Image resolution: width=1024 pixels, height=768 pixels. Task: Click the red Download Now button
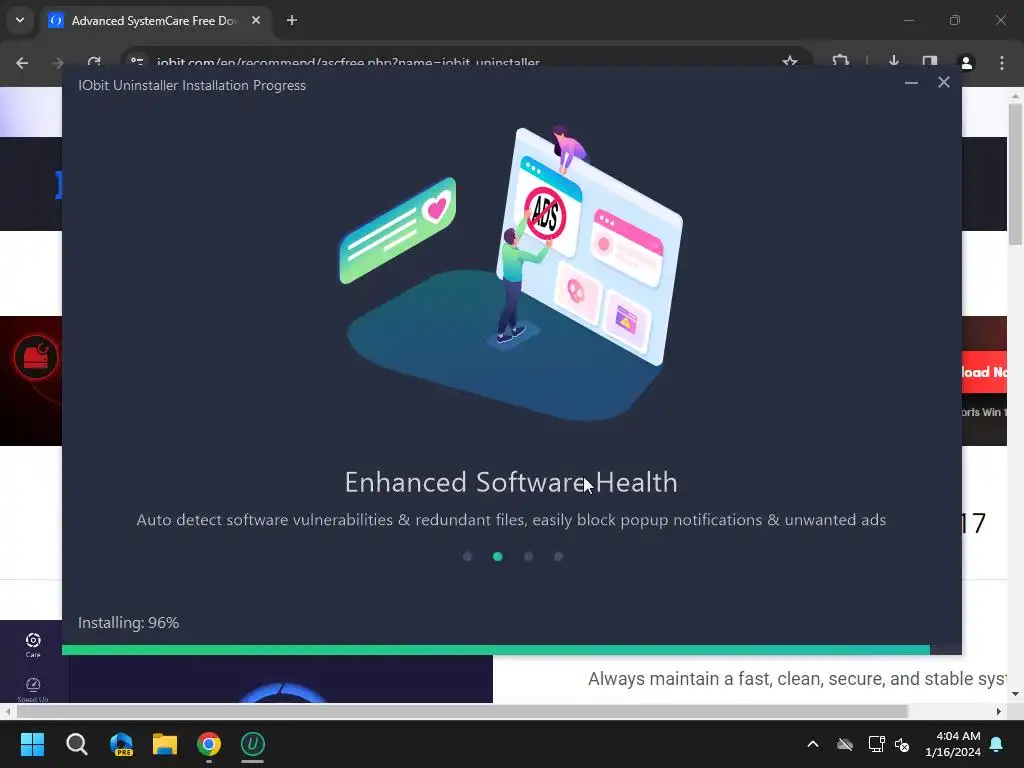pos(984,372)
